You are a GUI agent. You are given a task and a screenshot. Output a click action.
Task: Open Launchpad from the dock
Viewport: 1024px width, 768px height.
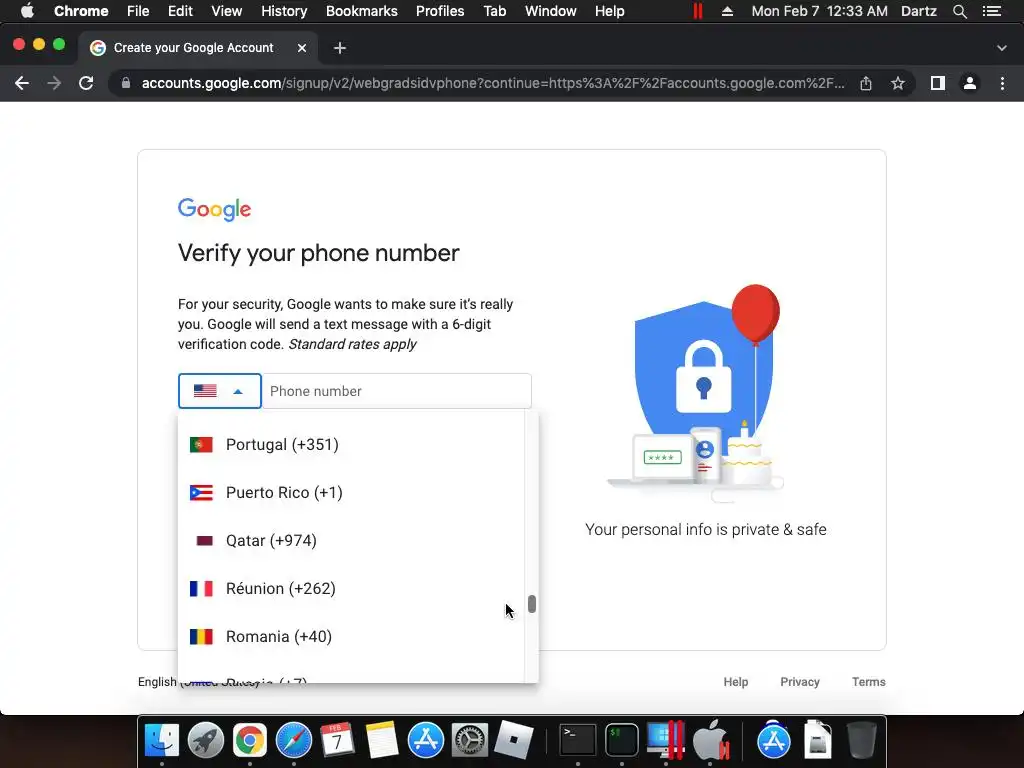tap(206, 741)
